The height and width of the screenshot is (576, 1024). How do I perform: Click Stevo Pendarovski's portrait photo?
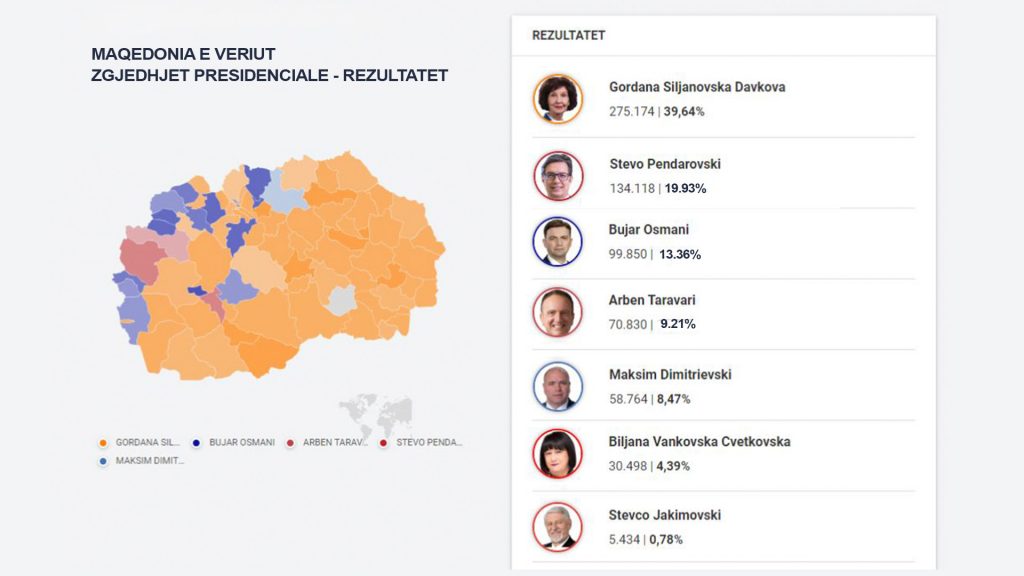(x=558, y=176)
